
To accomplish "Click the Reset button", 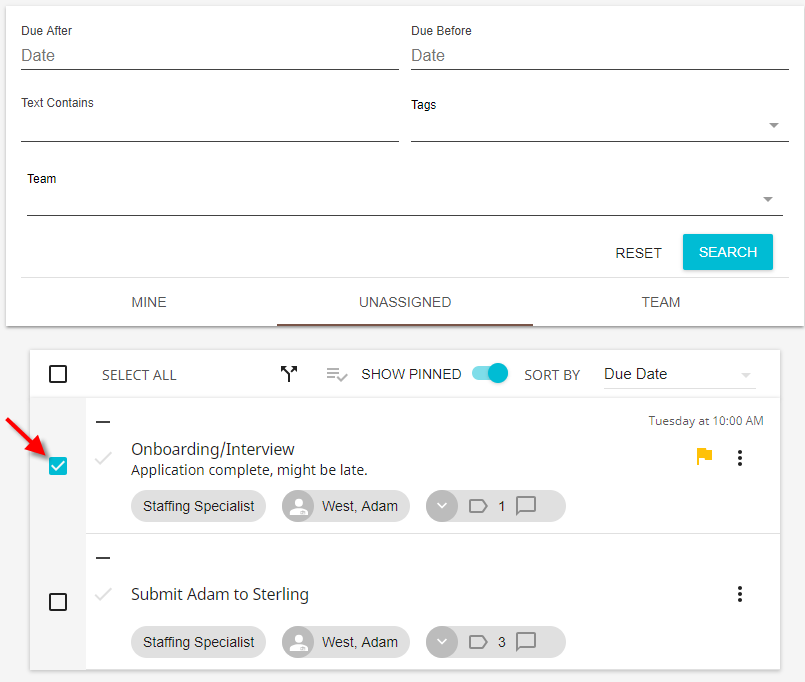I will tap(638, 253).
